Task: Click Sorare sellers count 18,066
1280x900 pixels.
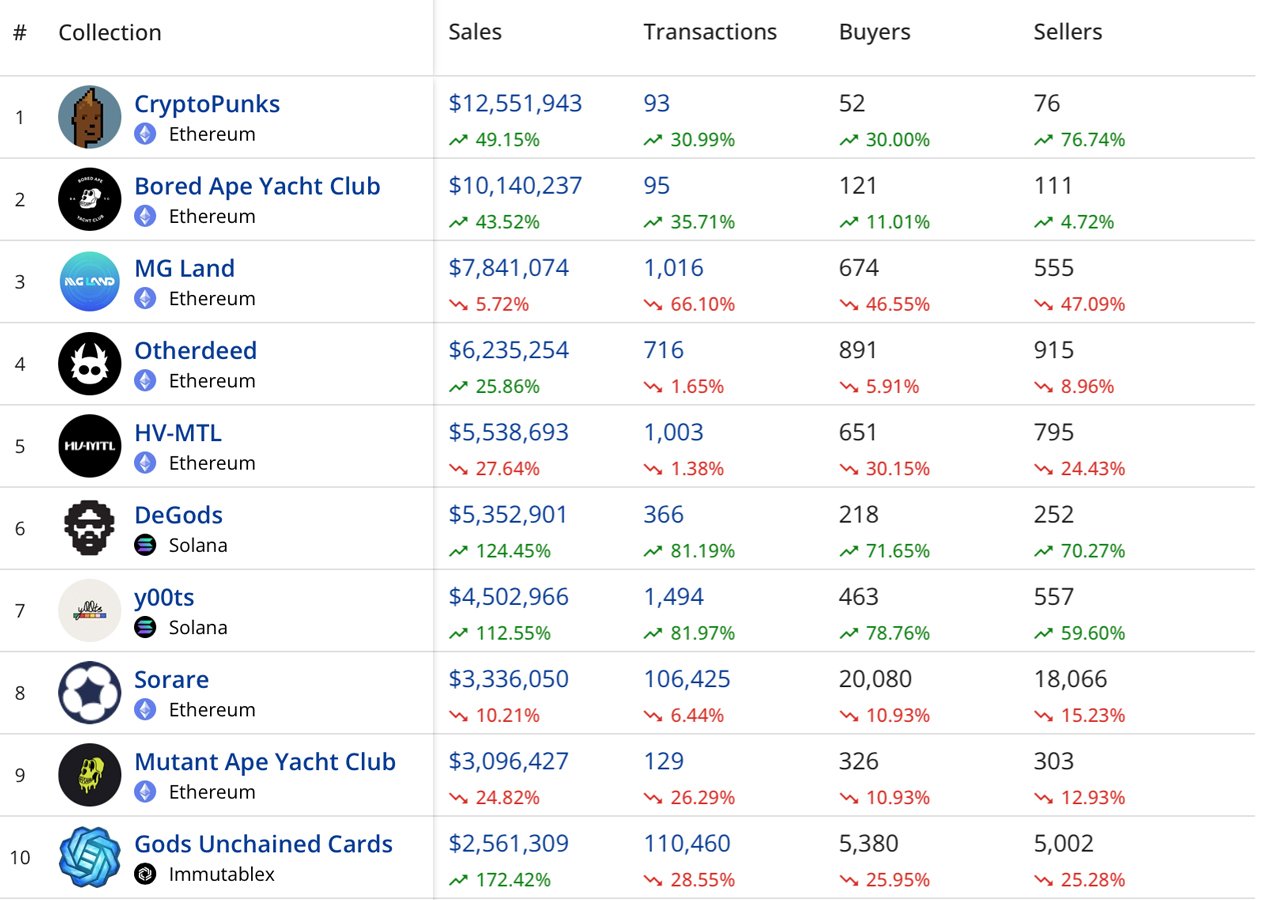Action: tap(1071, 679)
